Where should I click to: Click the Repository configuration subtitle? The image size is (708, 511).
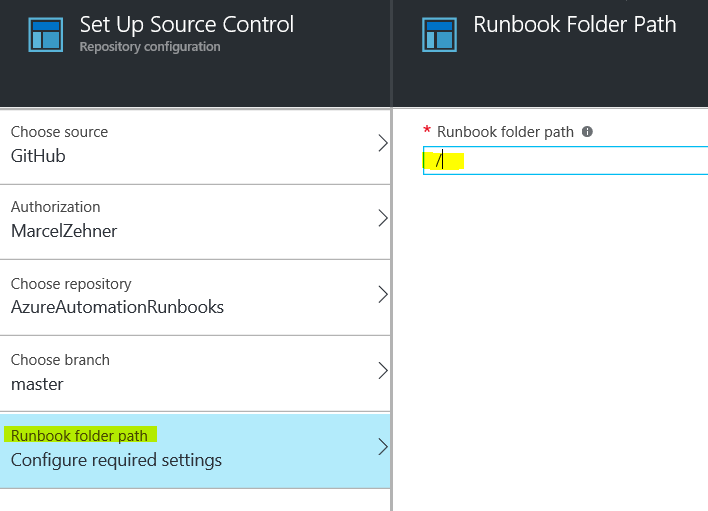(150, 47)
